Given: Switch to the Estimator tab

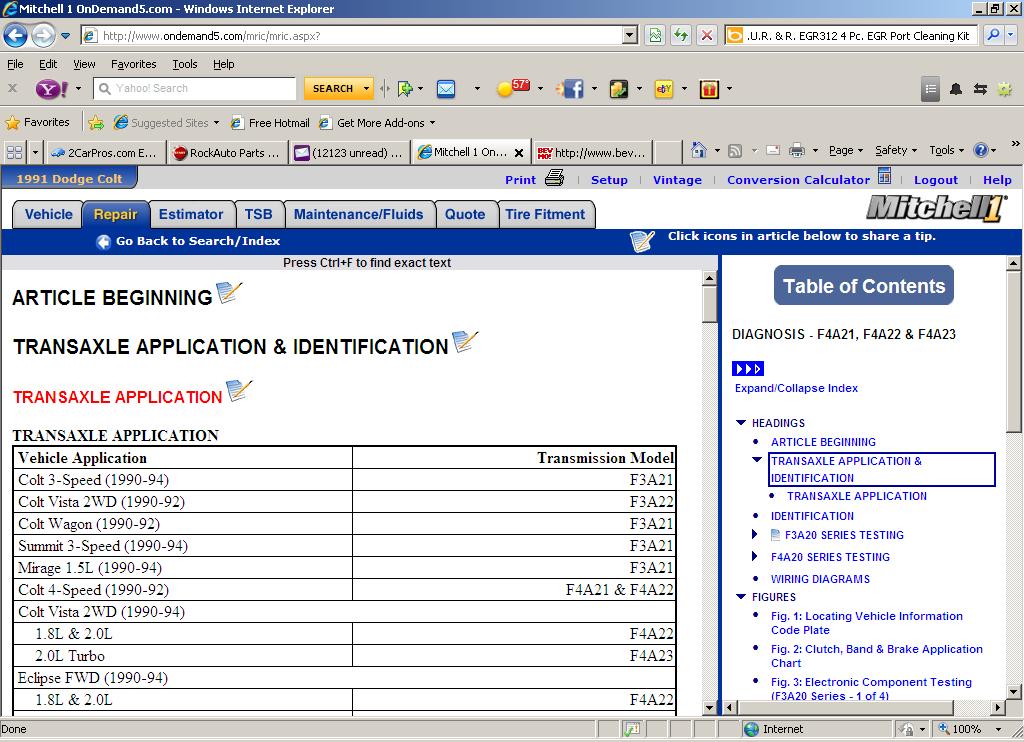Looking at the screenshot, I should [x=191, y=215].
